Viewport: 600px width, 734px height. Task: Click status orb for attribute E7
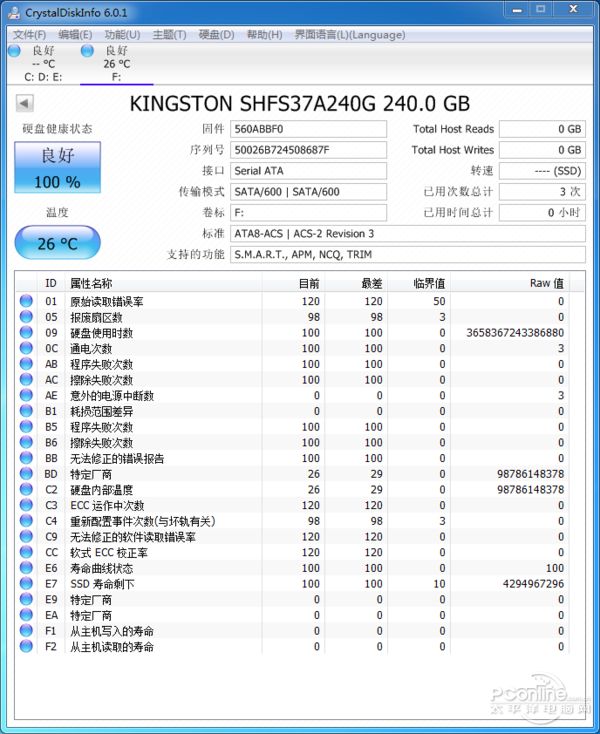point(26,583)
